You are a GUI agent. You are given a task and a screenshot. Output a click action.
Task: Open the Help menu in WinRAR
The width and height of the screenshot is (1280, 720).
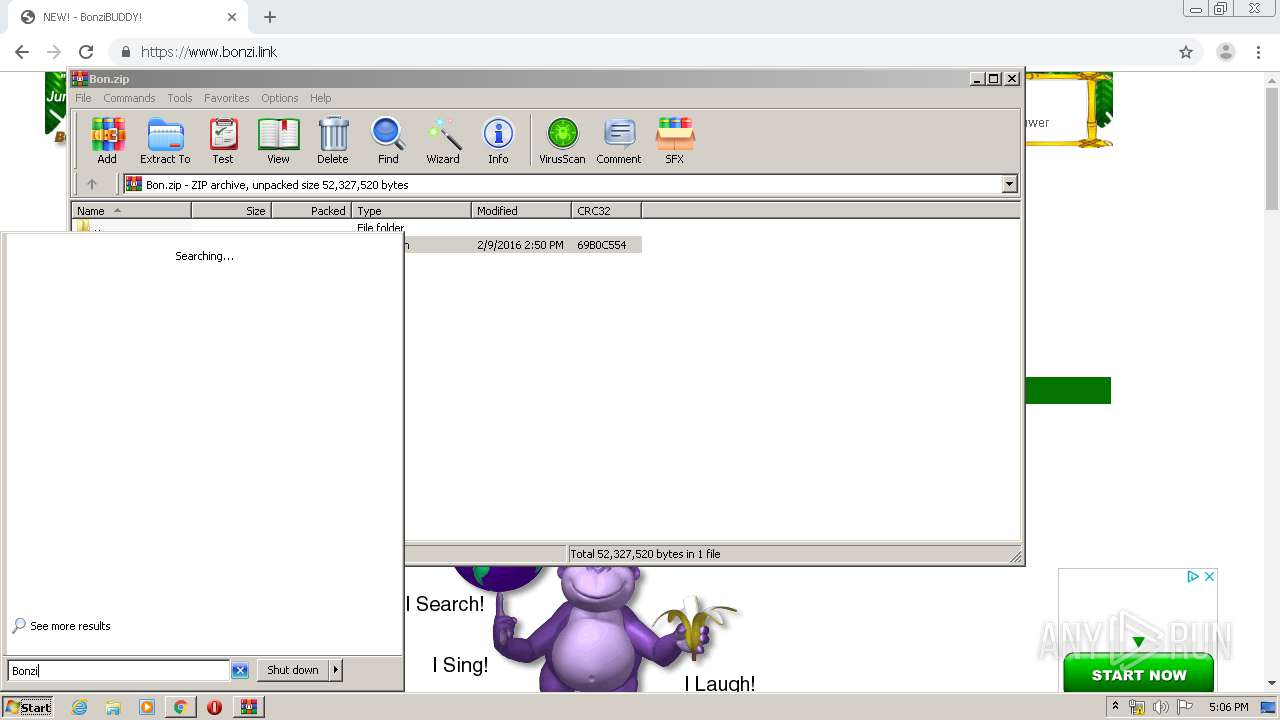pyautogui.click(x=320, y=98)
